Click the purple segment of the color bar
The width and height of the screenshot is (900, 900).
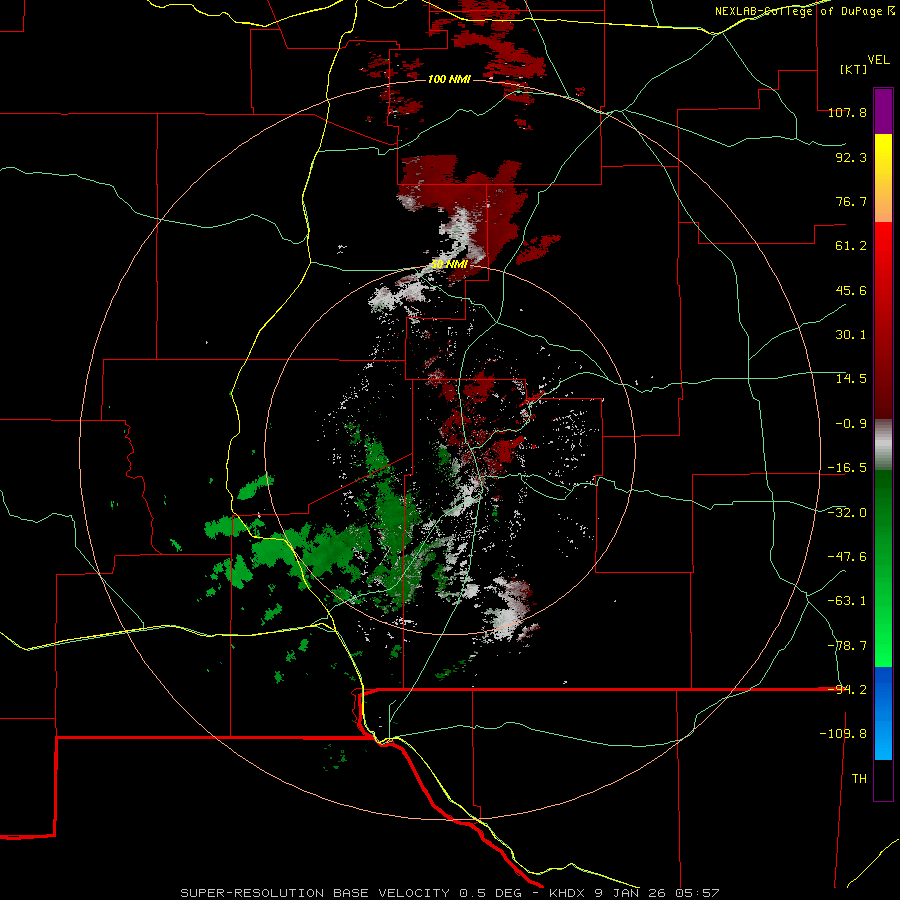coord(883,111)
